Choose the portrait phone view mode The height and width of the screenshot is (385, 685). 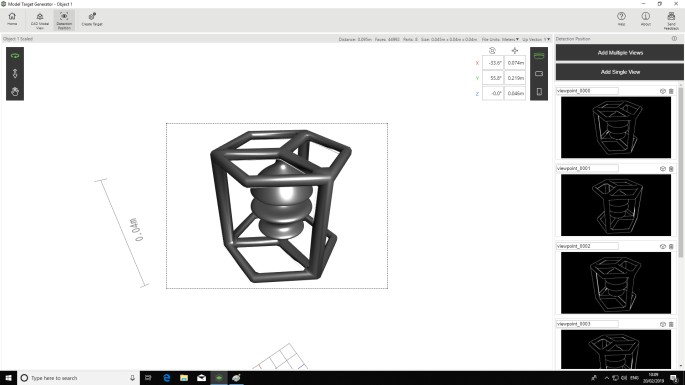pos(539,92)
